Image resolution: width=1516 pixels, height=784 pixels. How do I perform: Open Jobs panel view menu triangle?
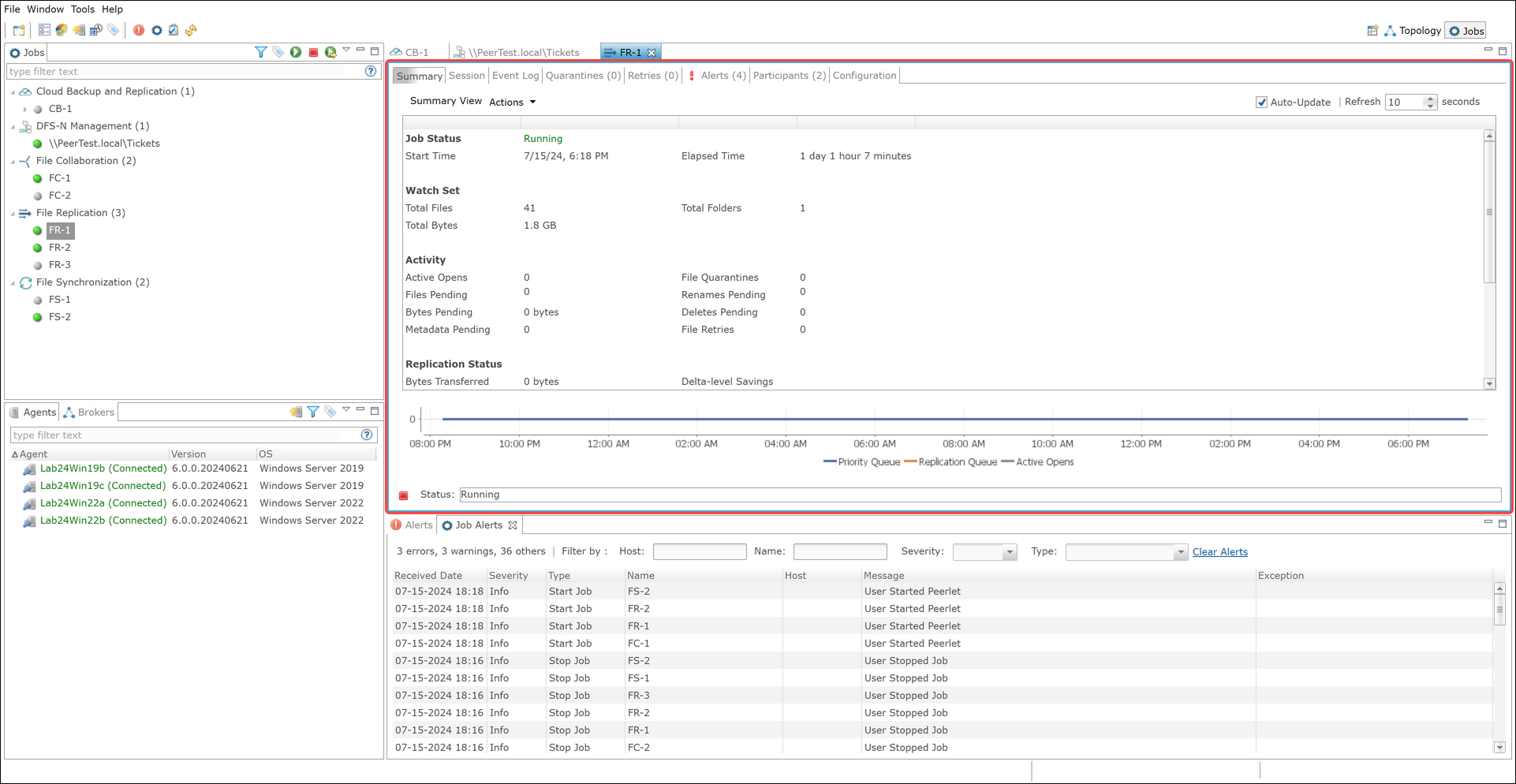coord(346,50)
